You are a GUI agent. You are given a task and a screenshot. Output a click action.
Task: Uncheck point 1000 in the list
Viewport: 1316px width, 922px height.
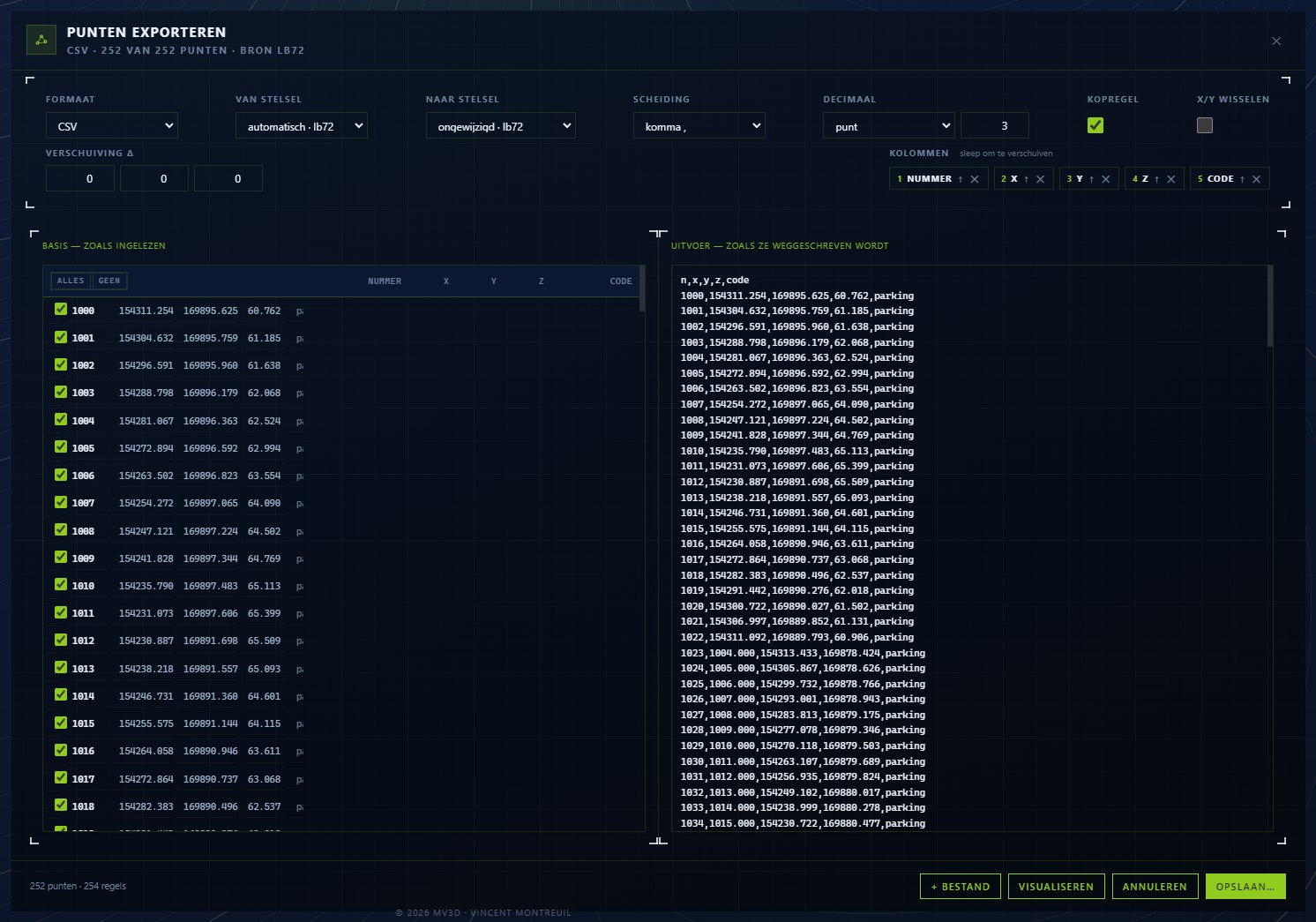[61, 310]
